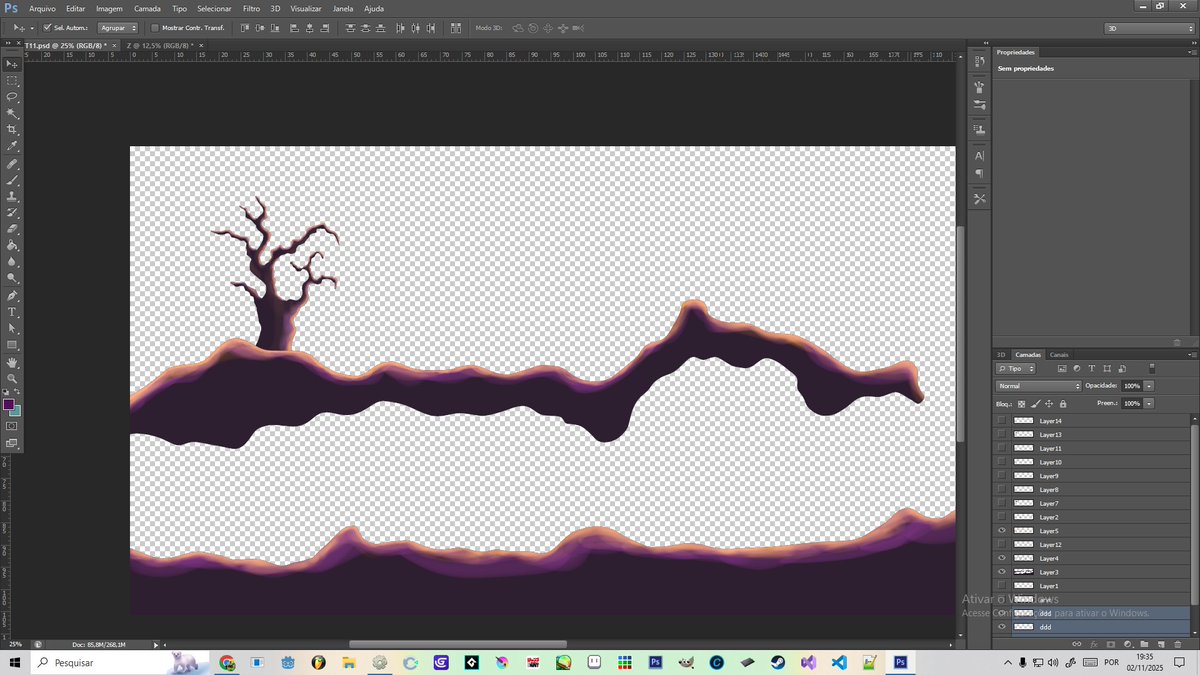This screenshot has height=675, width=1200.
Task: Select the Brush tool
Action: pos(13,180)
